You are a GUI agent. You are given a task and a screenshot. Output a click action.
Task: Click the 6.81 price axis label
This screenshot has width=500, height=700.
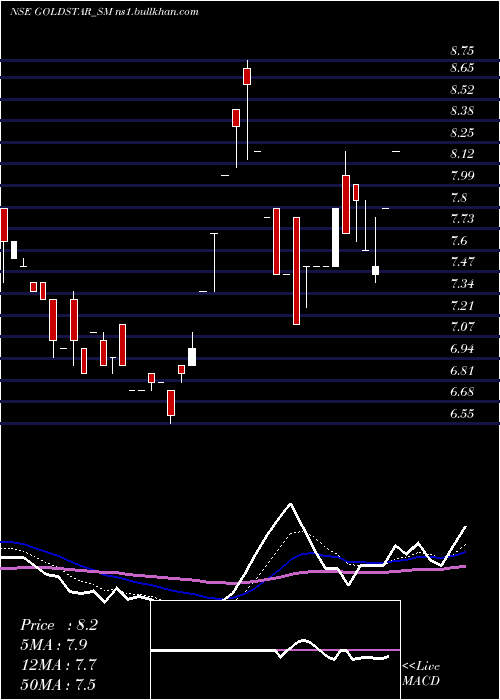[x=462, y=370]
